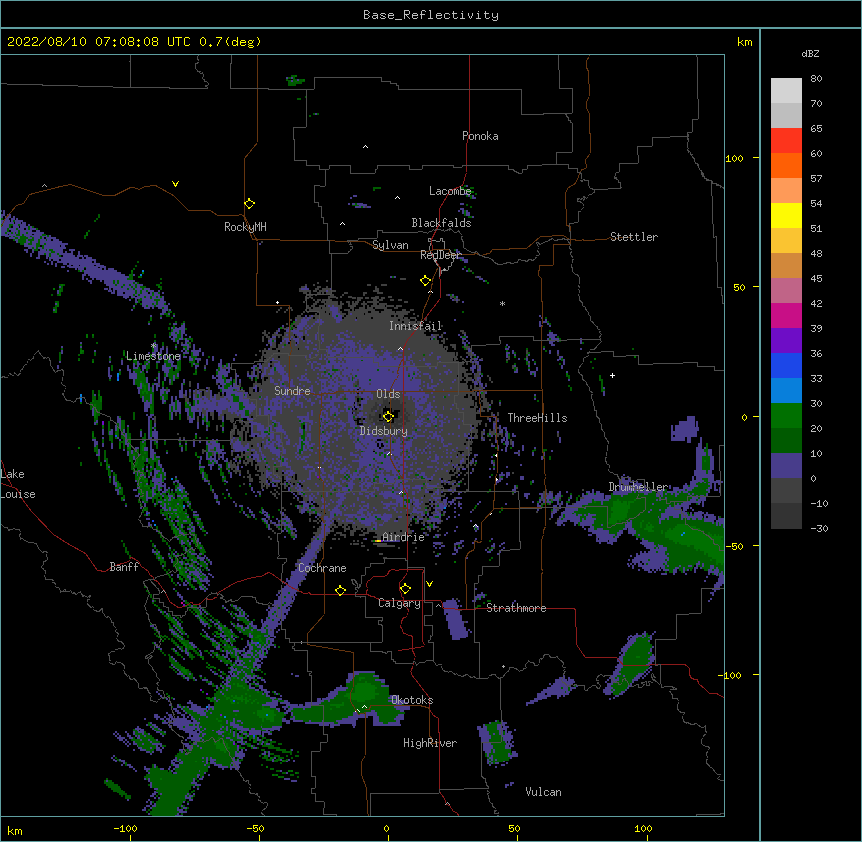Screen dimensions: 862x842
Task: Click the Stettler city label
Action: pos(634,237)
